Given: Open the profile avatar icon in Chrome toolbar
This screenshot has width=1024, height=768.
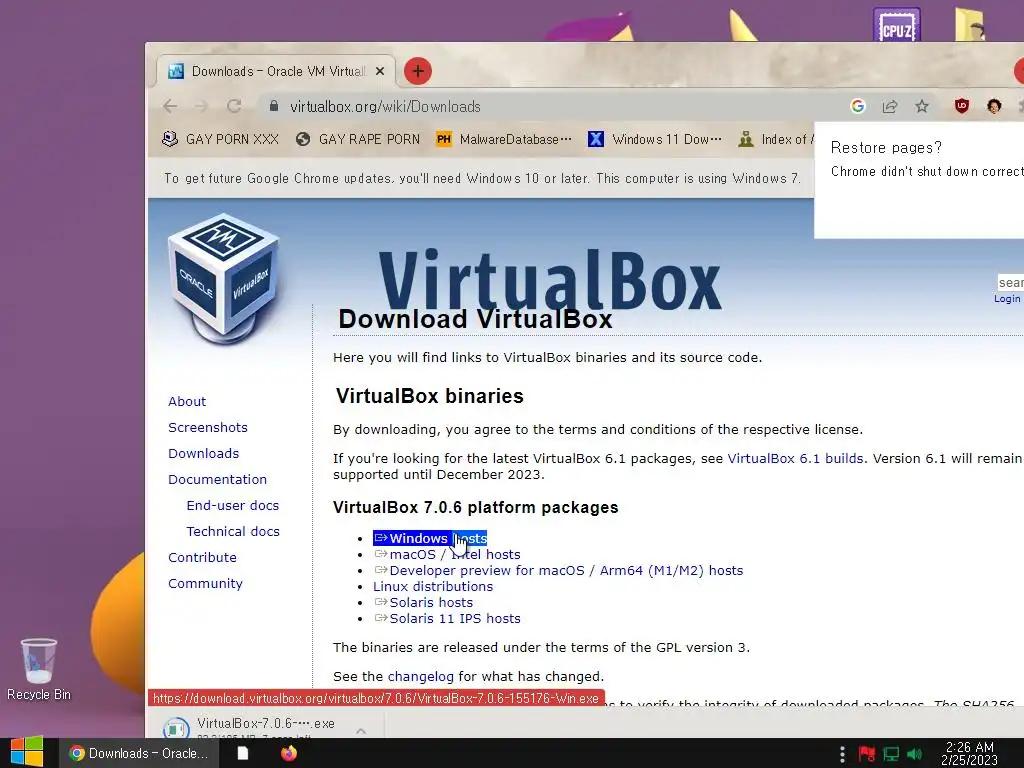Looking at the screenshot, I should [994, 106].
